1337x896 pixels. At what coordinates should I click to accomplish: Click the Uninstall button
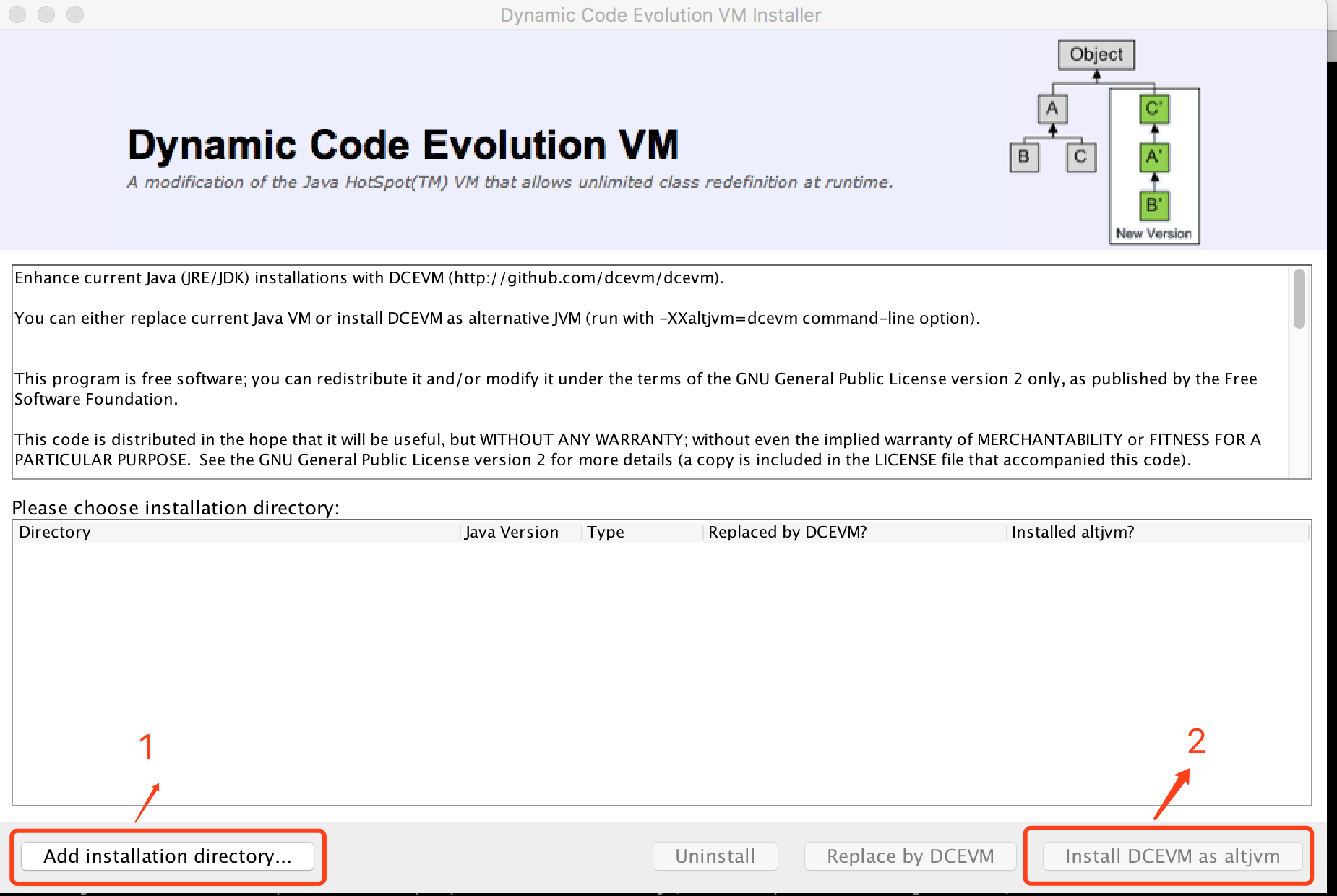(715, 856)
